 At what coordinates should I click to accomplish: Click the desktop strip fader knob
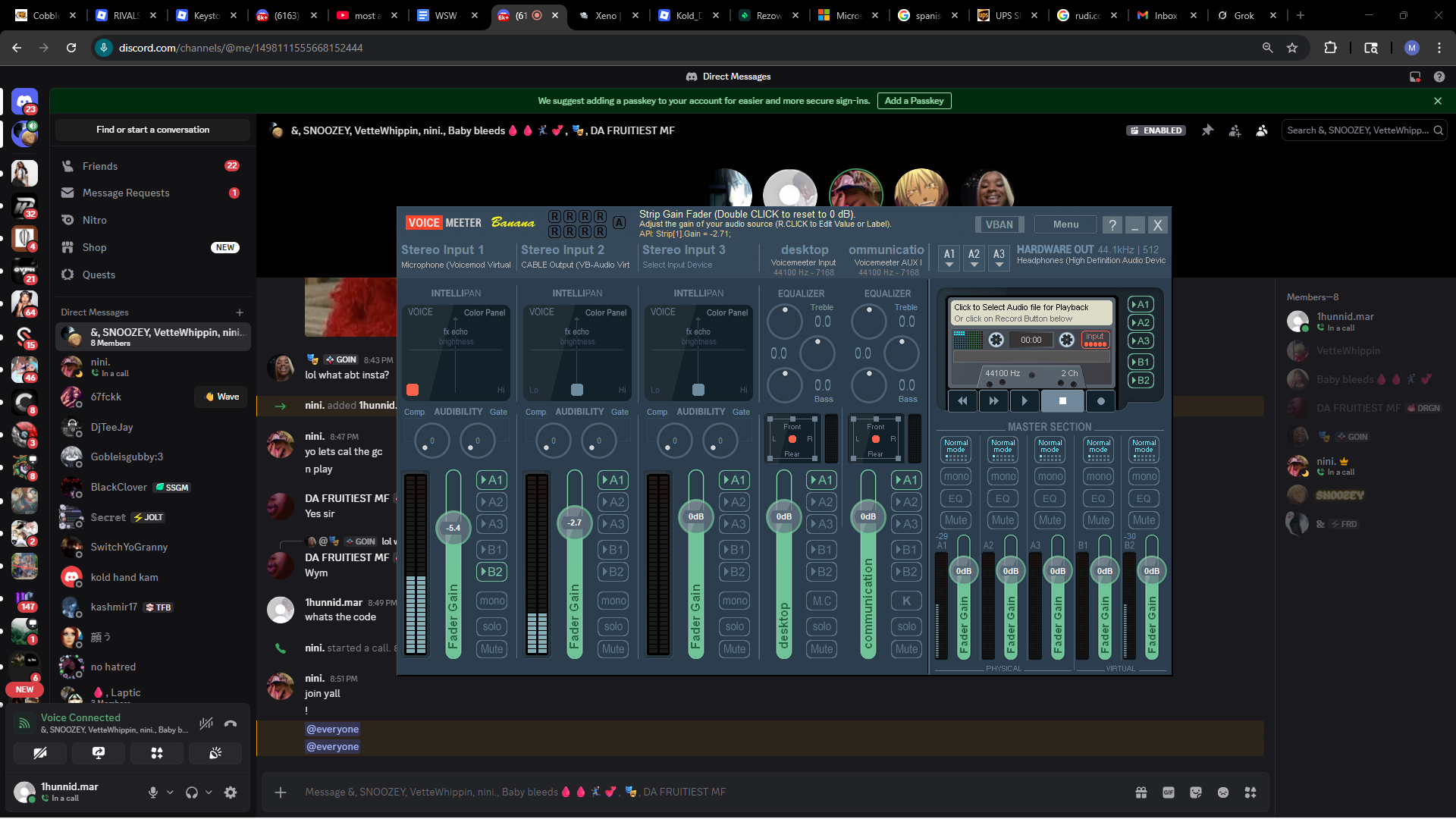click(x=784, y=516)
